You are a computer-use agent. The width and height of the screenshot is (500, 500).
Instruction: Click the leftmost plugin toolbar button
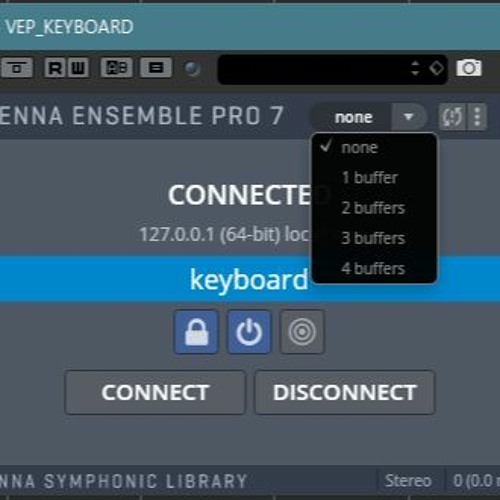pyautogui.click(x=17, y=68)
